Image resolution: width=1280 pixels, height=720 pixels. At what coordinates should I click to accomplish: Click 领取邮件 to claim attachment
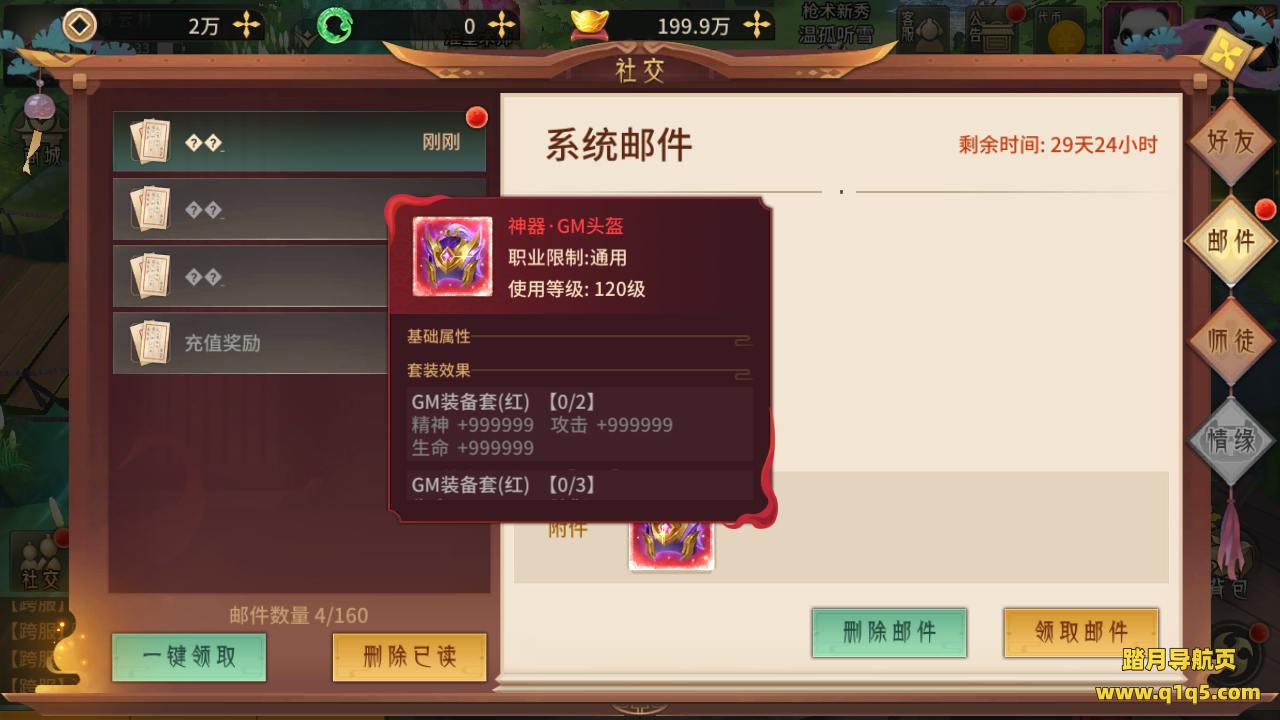tap(1081, 632)
